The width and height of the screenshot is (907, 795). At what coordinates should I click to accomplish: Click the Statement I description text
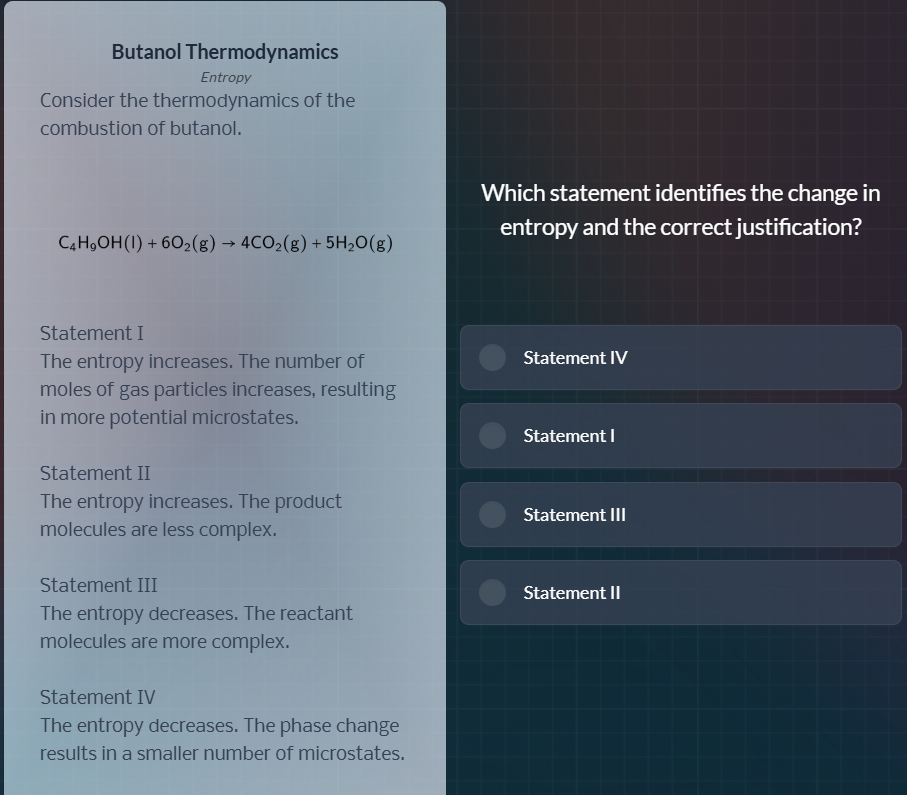pyautogui.click(x=218, y=388)
